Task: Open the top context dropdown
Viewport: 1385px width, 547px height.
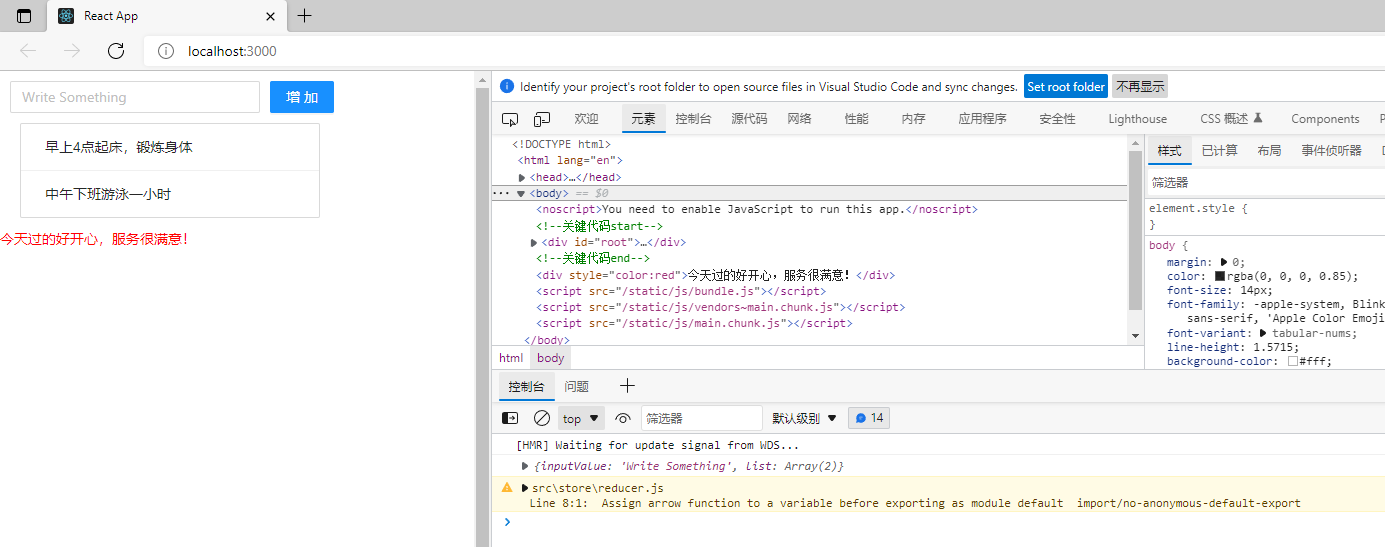Action: point(581,418)
